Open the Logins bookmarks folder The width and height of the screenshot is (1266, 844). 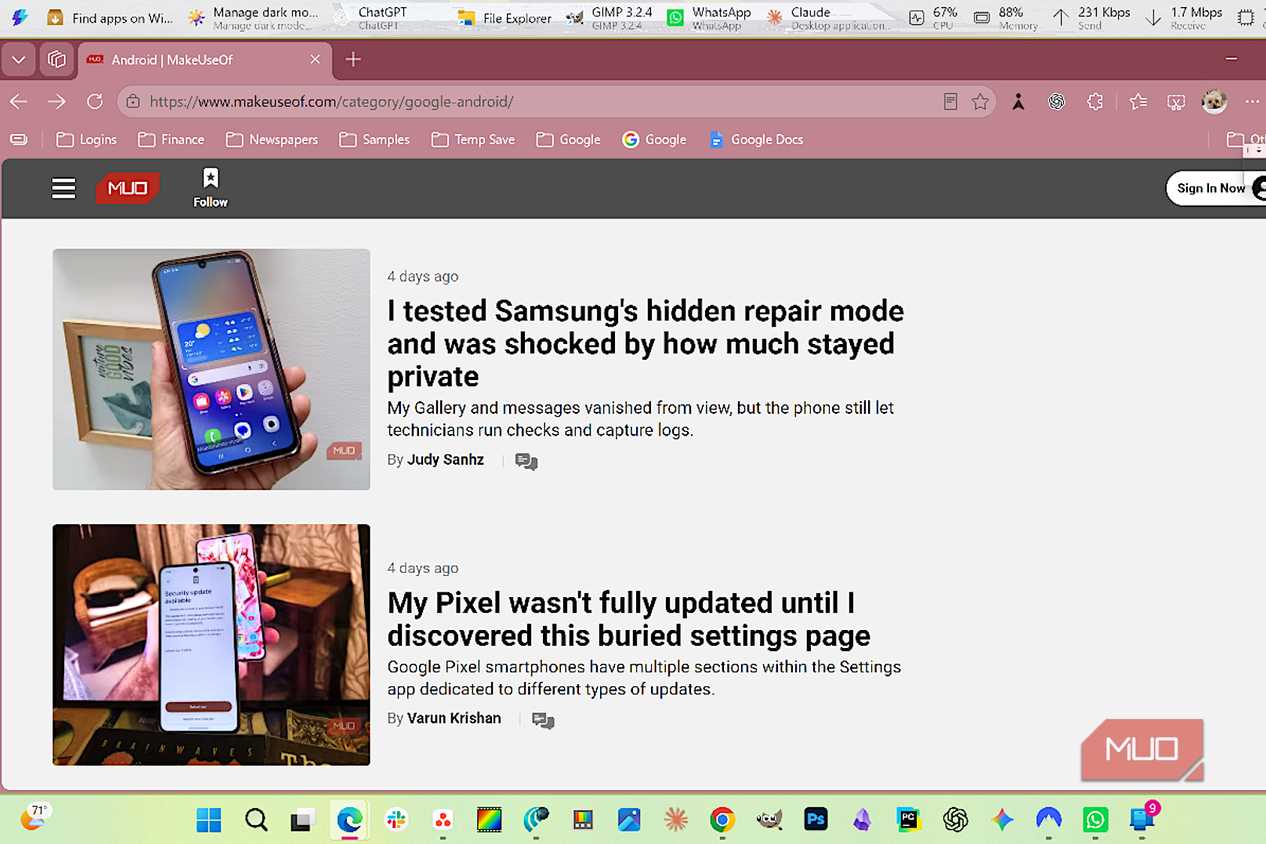pos(87,140)
